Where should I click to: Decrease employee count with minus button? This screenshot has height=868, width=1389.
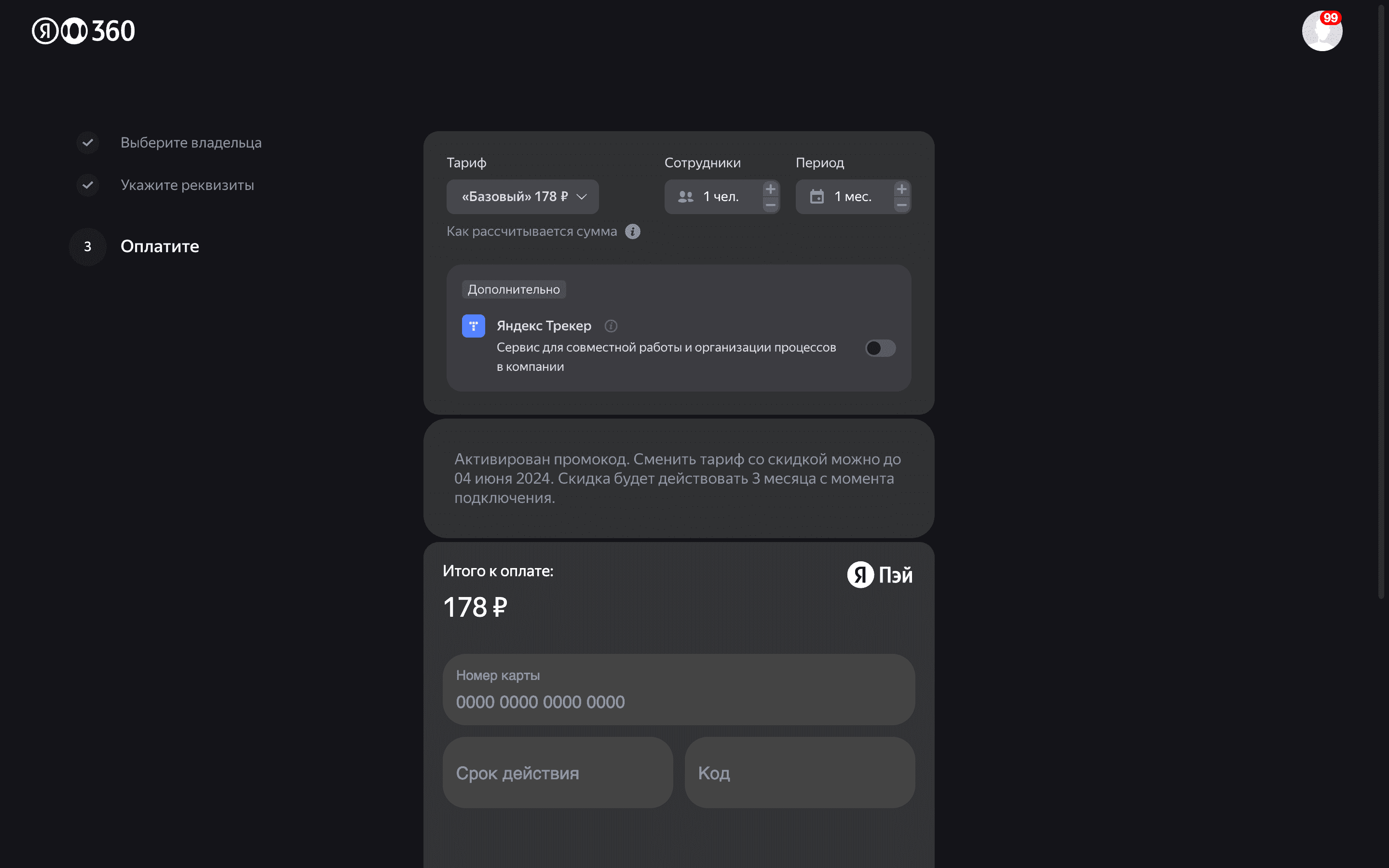tap(771, 205)
